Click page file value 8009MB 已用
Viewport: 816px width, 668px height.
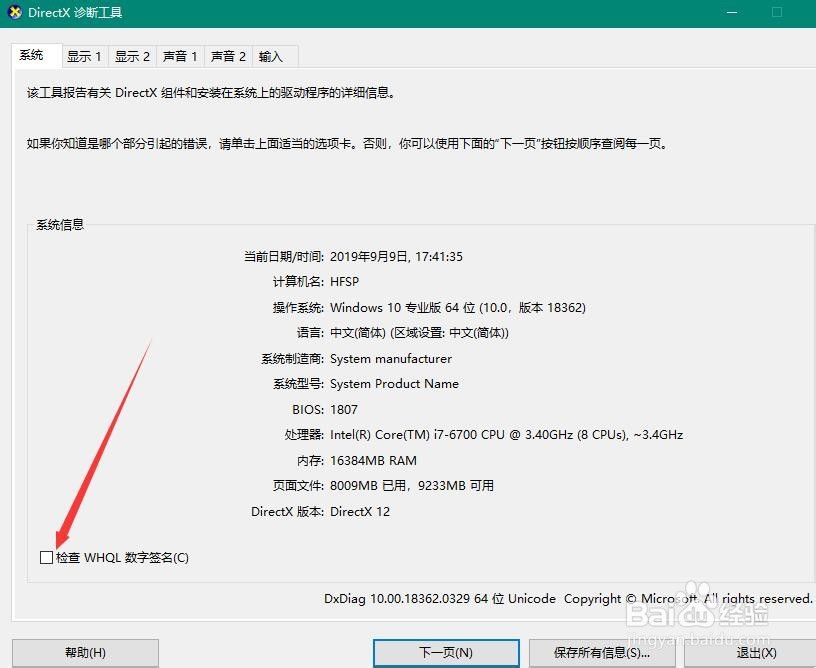(x=412, y=486)
